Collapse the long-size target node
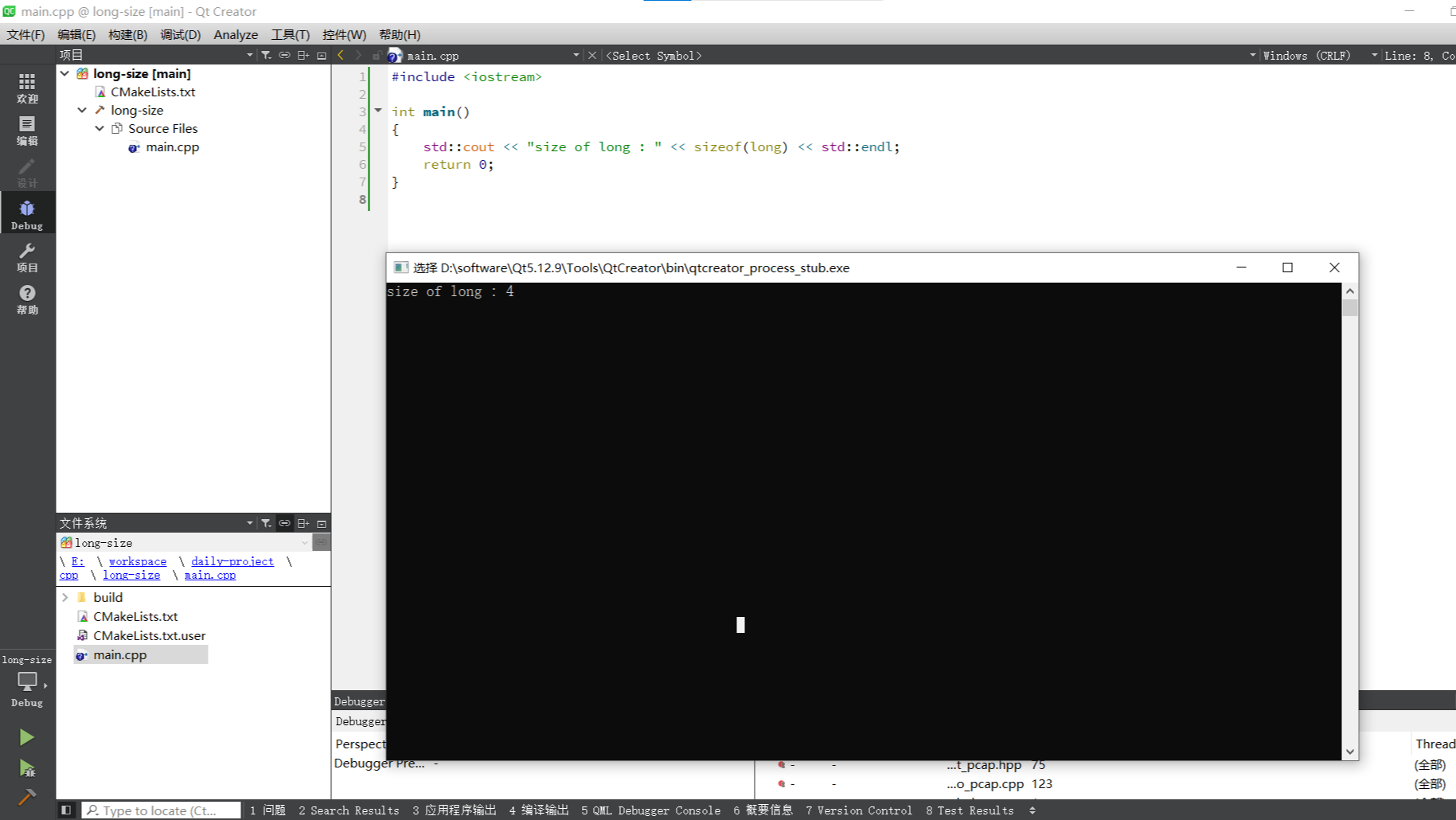 point(82,110)
